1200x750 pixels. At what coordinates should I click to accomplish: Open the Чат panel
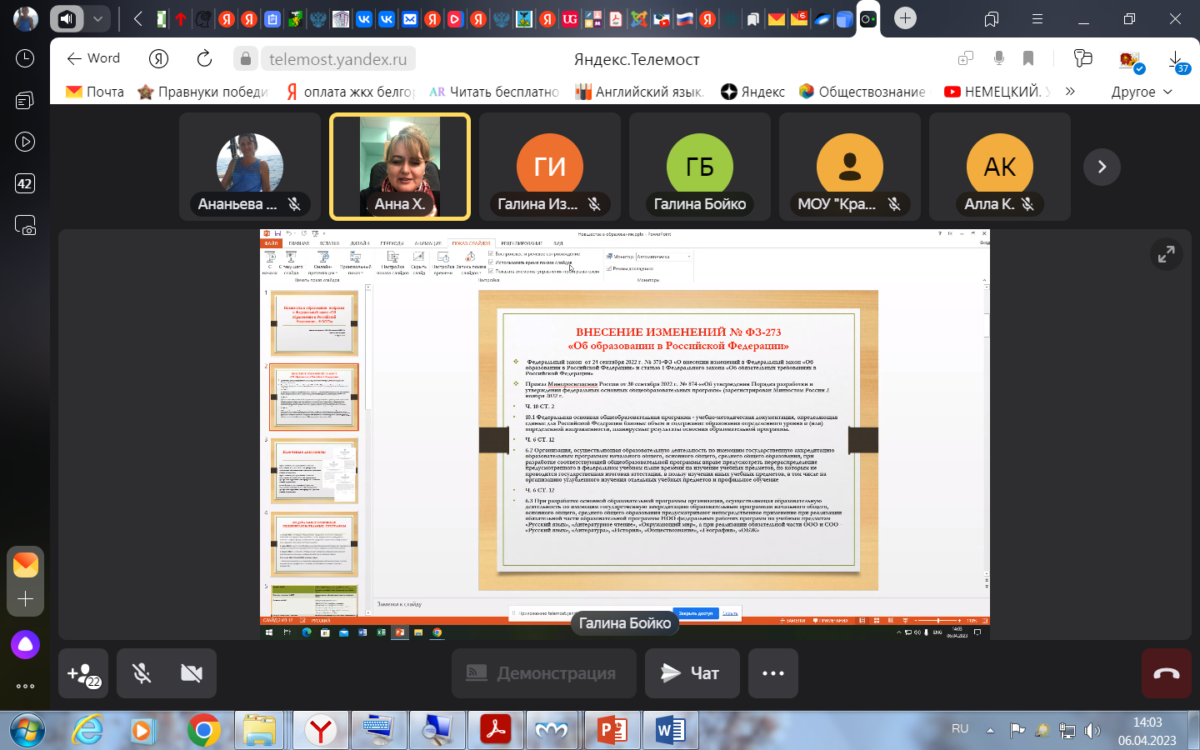coord(692,673)
